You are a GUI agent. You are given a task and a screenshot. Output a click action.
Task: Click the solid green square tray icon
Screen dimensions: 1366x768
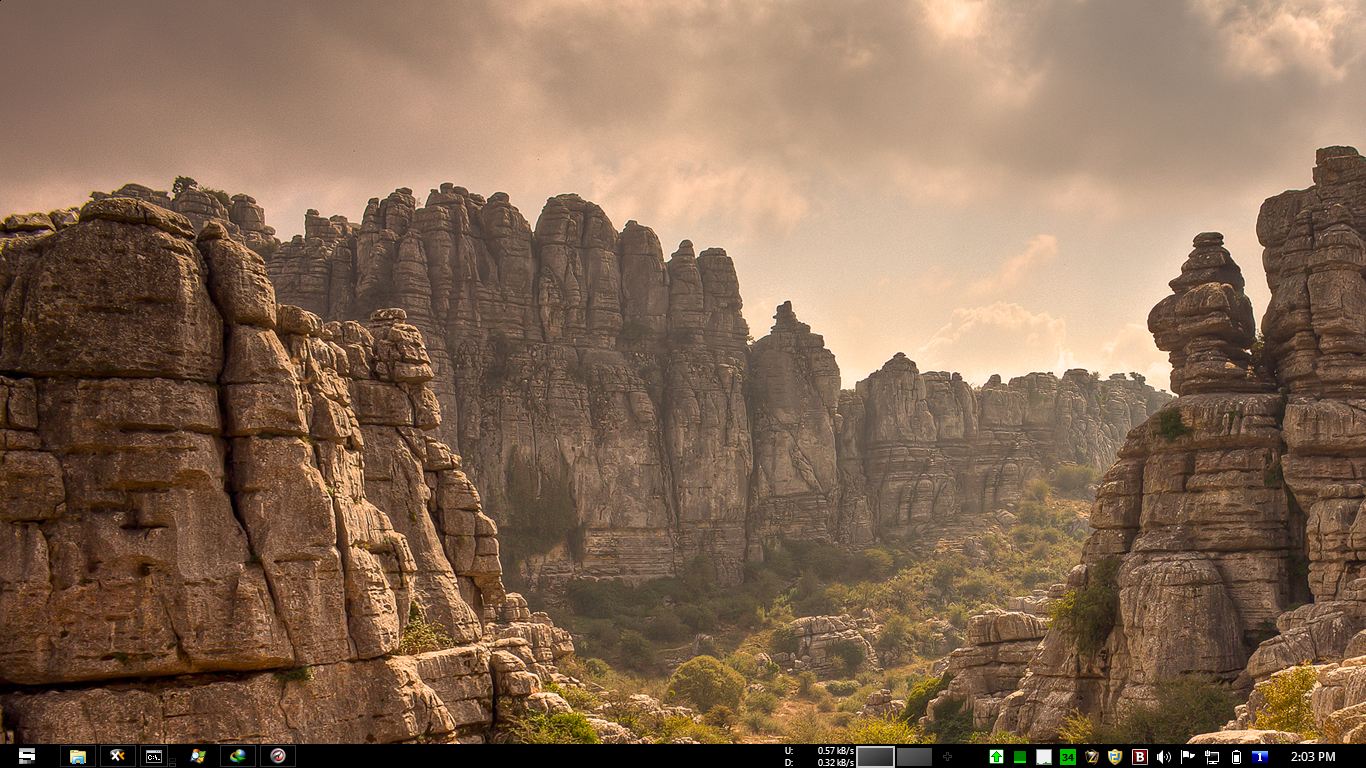1020,757
